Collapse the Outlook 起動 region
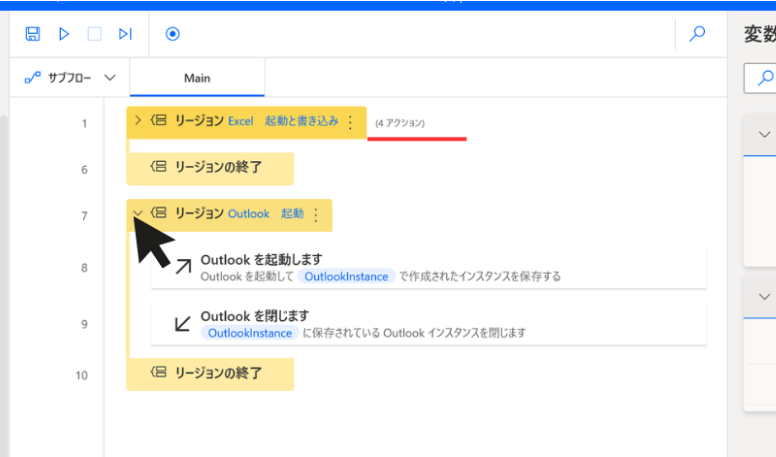Image resolution: width=776 pixels, height=457 pixels. pos(138,213)
